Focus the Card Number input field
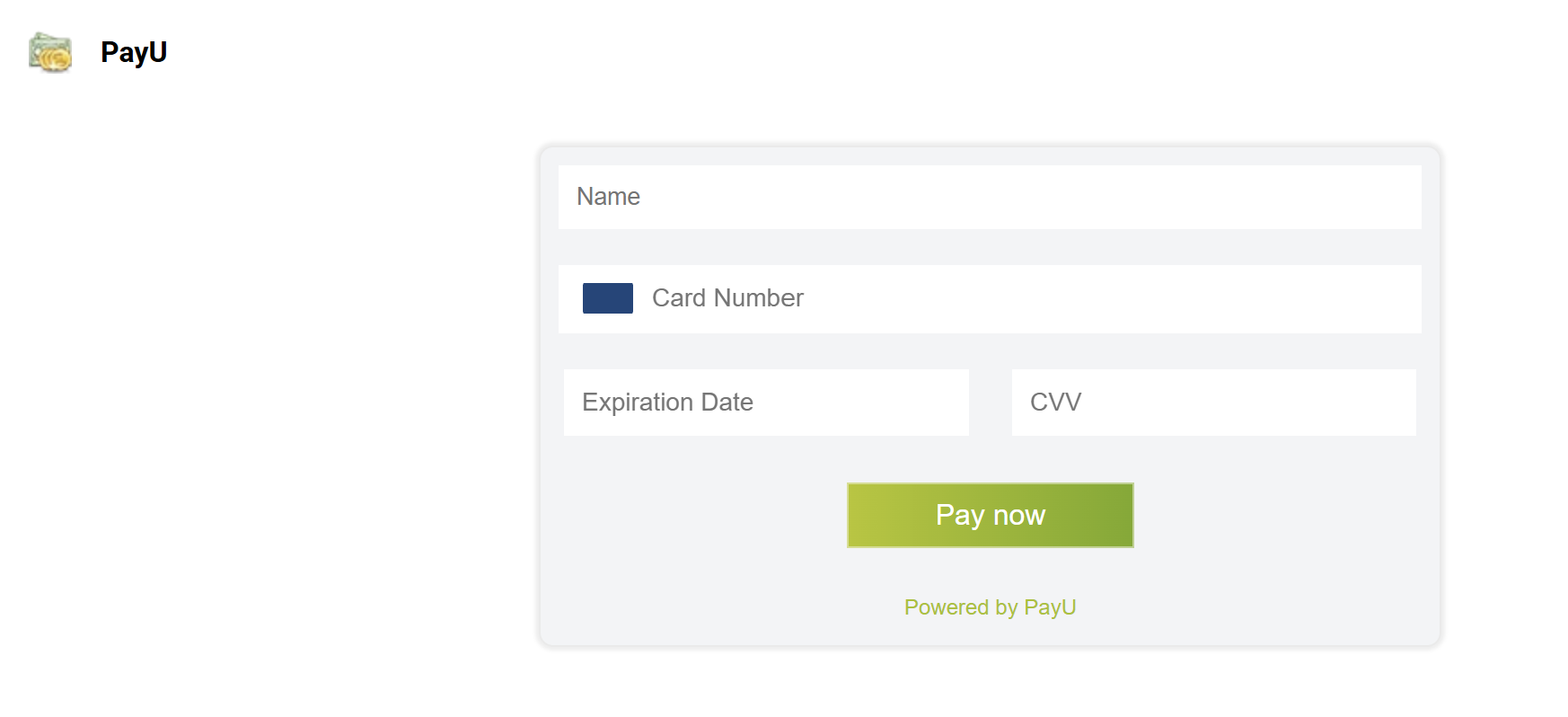The height and width of the screenshot is (717, 1568). point(990,299)
